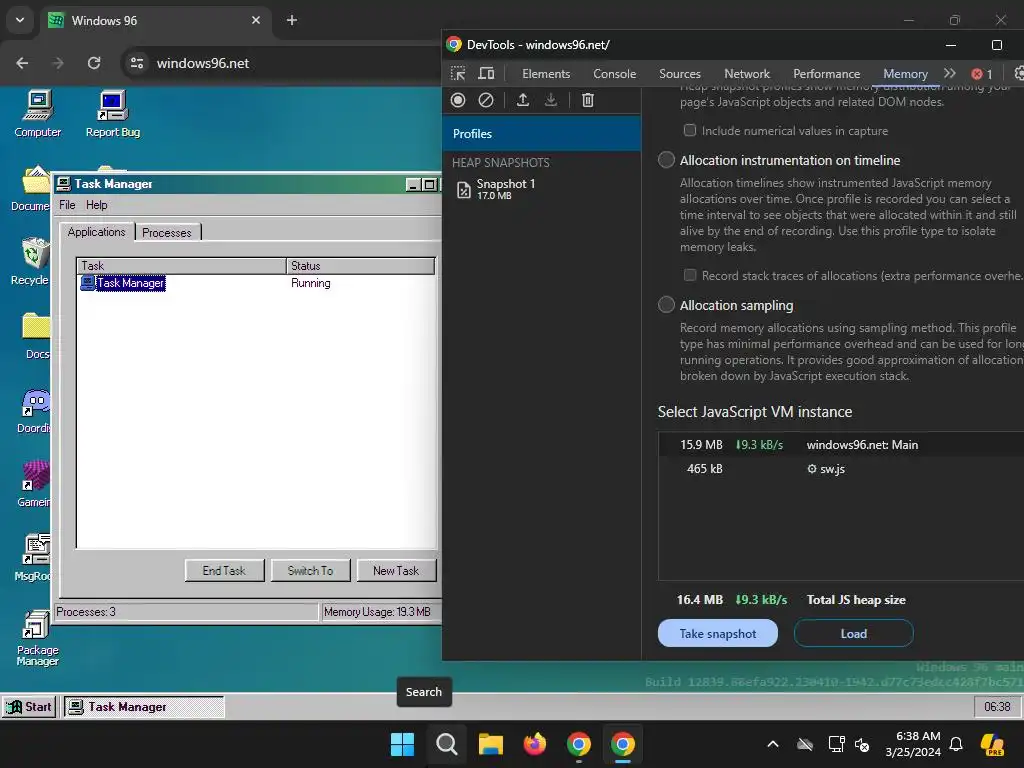The width and height of the screenshot is (1024, 768).
Task: Click New Task button
Action: (x=396, y=571)
